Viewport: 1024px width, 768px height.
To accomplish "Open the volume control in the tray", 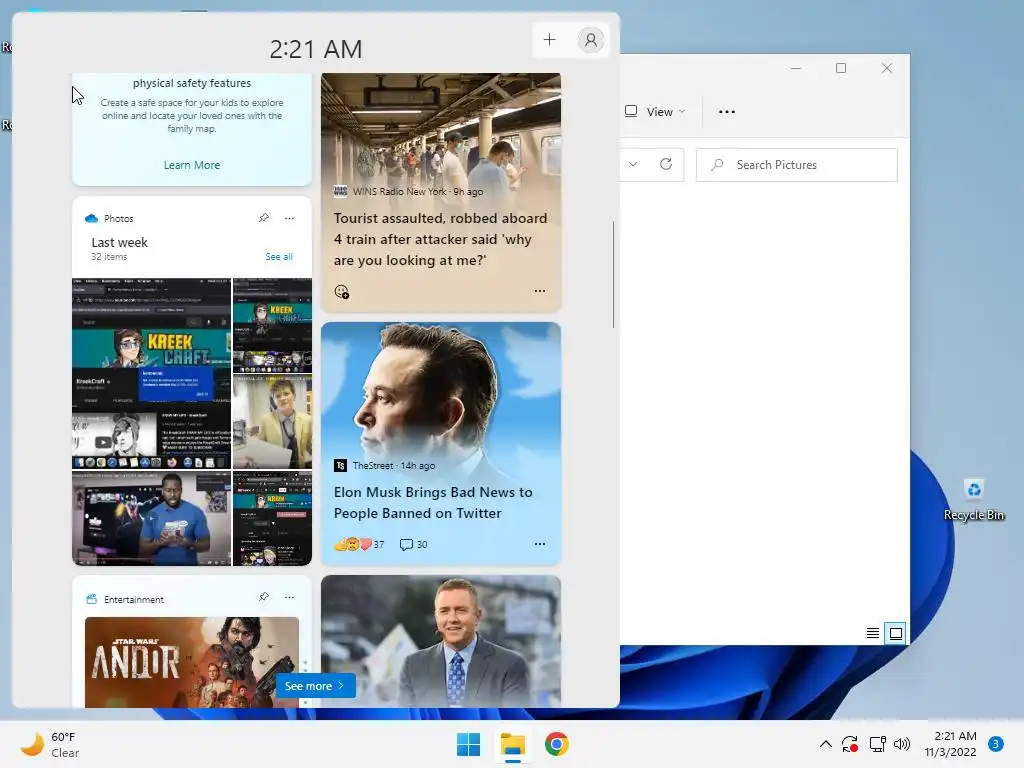I will click(902, 744).
